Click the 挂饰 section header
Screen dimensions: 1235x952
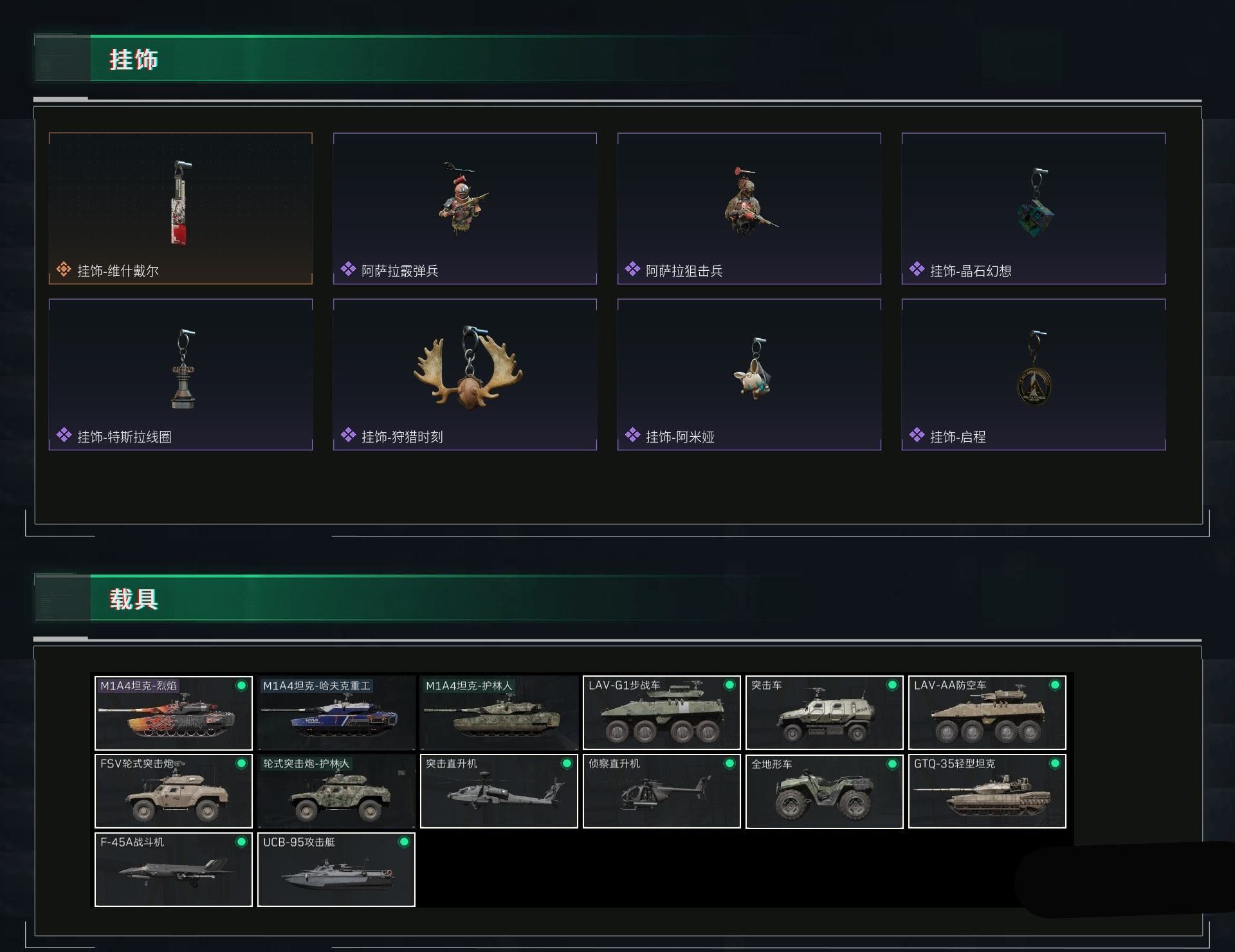(134, 59)
